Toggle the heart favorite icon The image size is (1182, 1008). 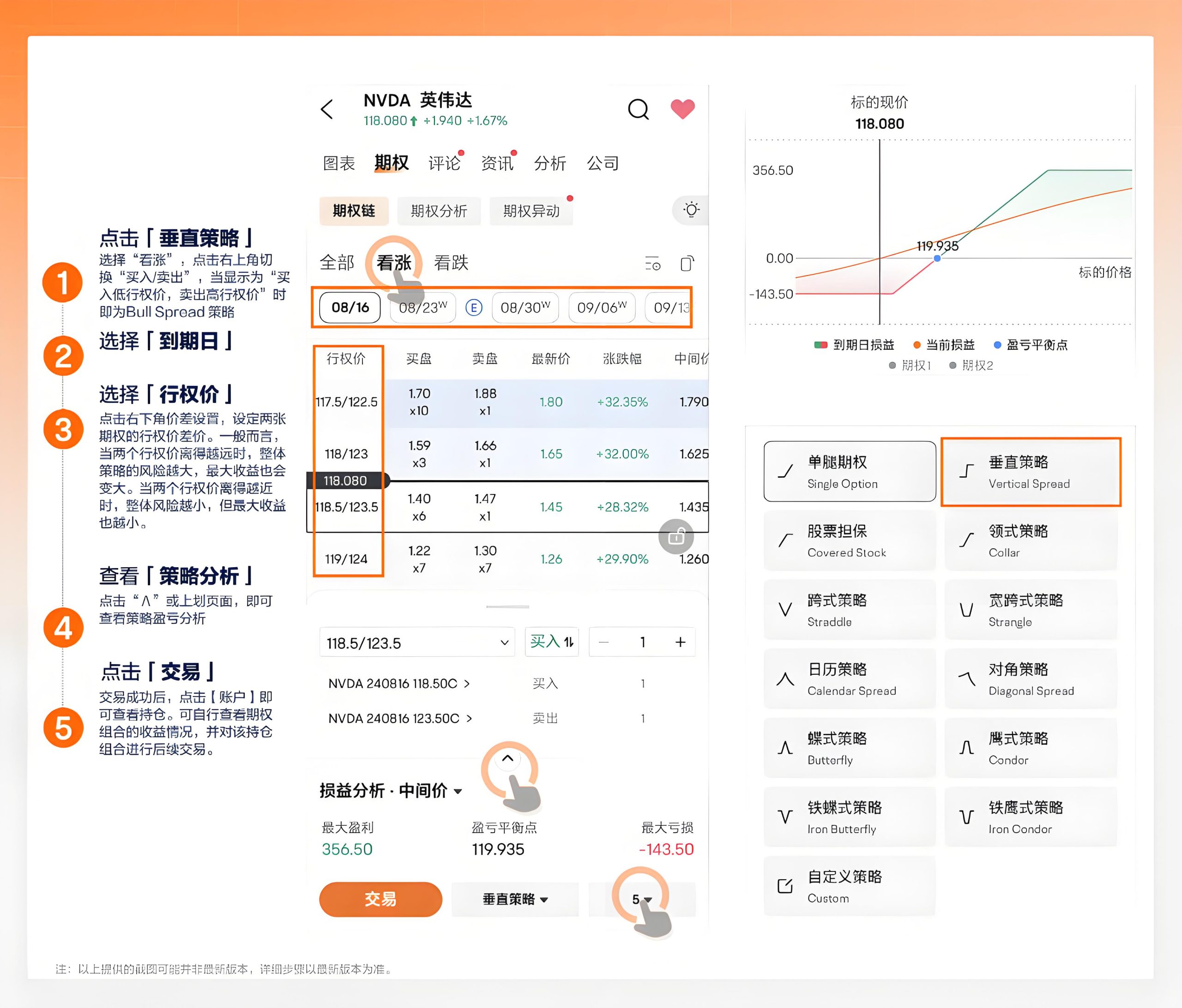[682, 108]
